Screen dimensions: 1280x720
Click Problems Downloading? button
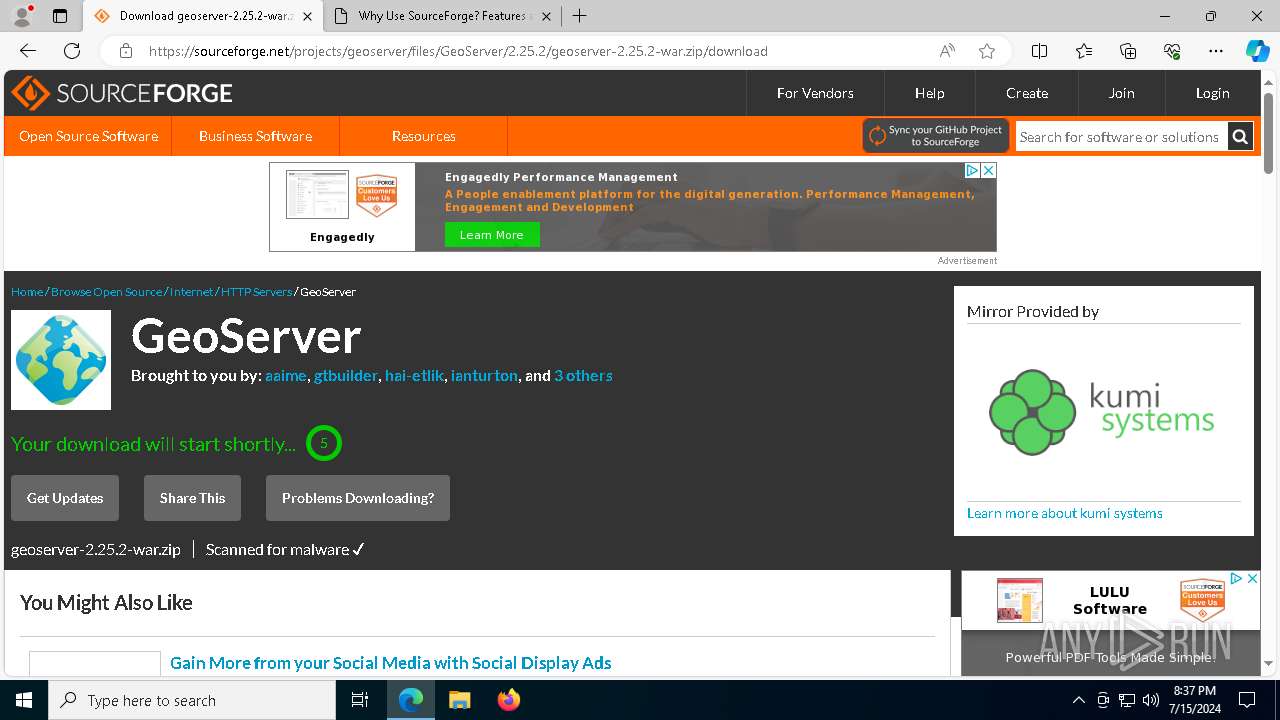pos(358,498)
